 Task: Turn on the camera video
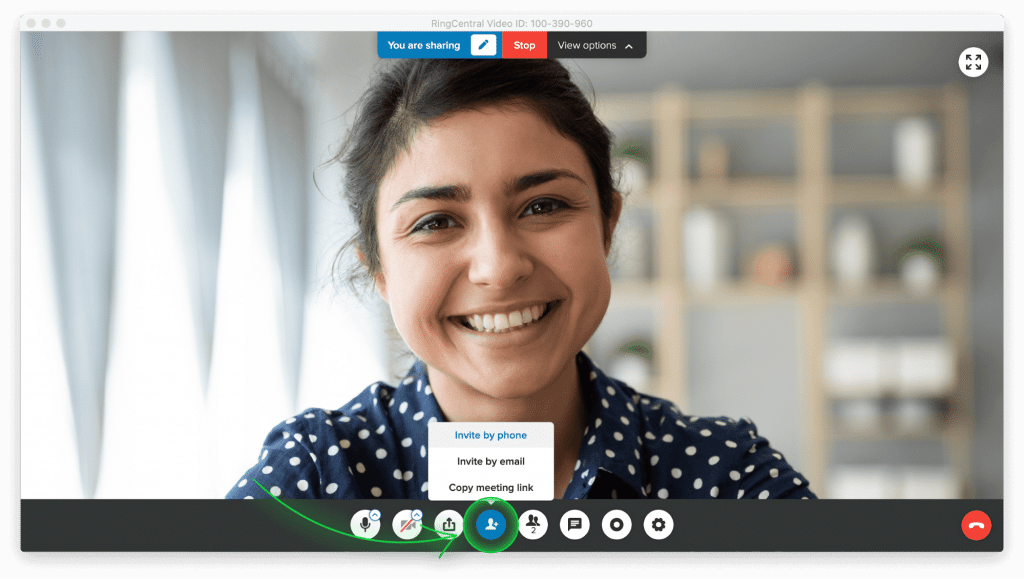(x=406, y=525)
